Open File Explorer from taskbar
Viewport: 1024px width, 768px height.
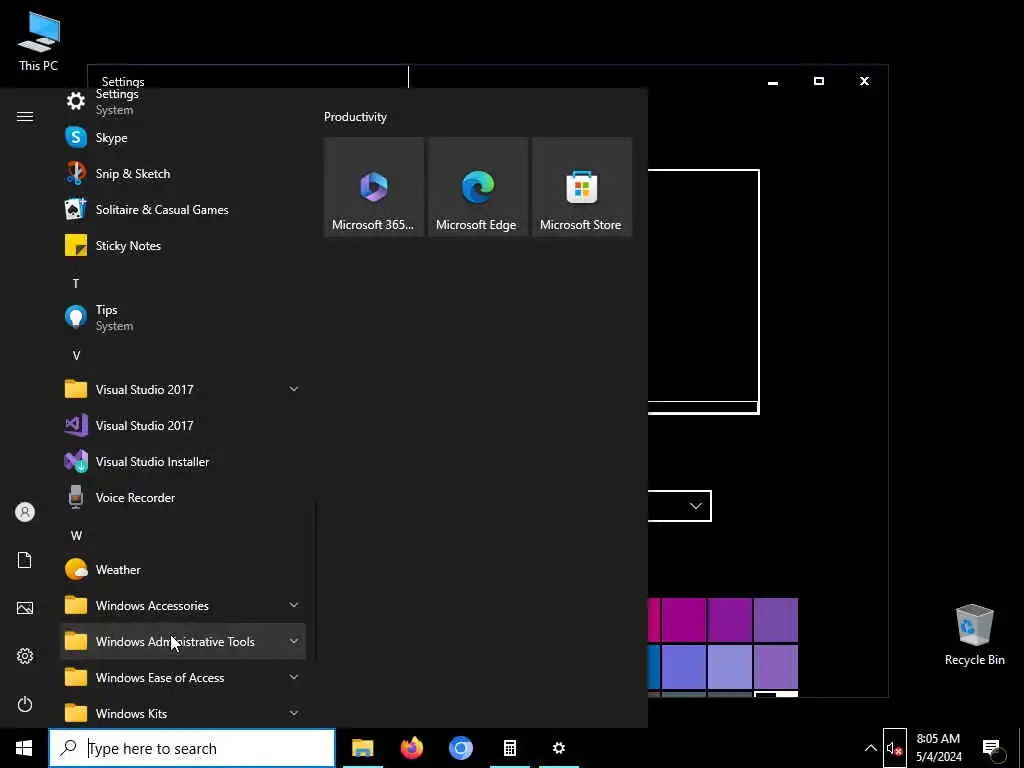point(362,748)
